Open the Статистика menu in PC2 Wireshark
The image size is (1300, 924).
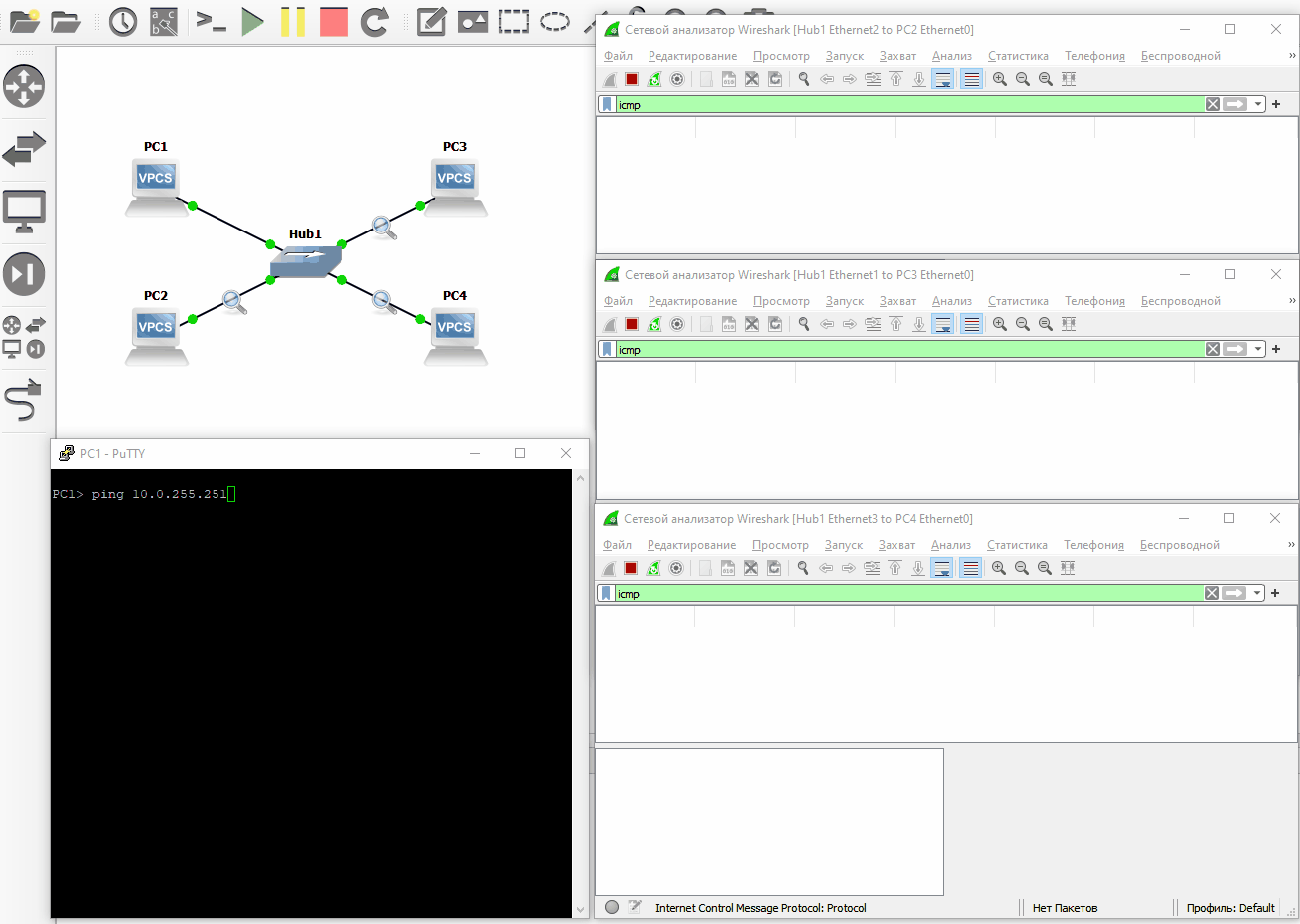tap(1018, 56)
